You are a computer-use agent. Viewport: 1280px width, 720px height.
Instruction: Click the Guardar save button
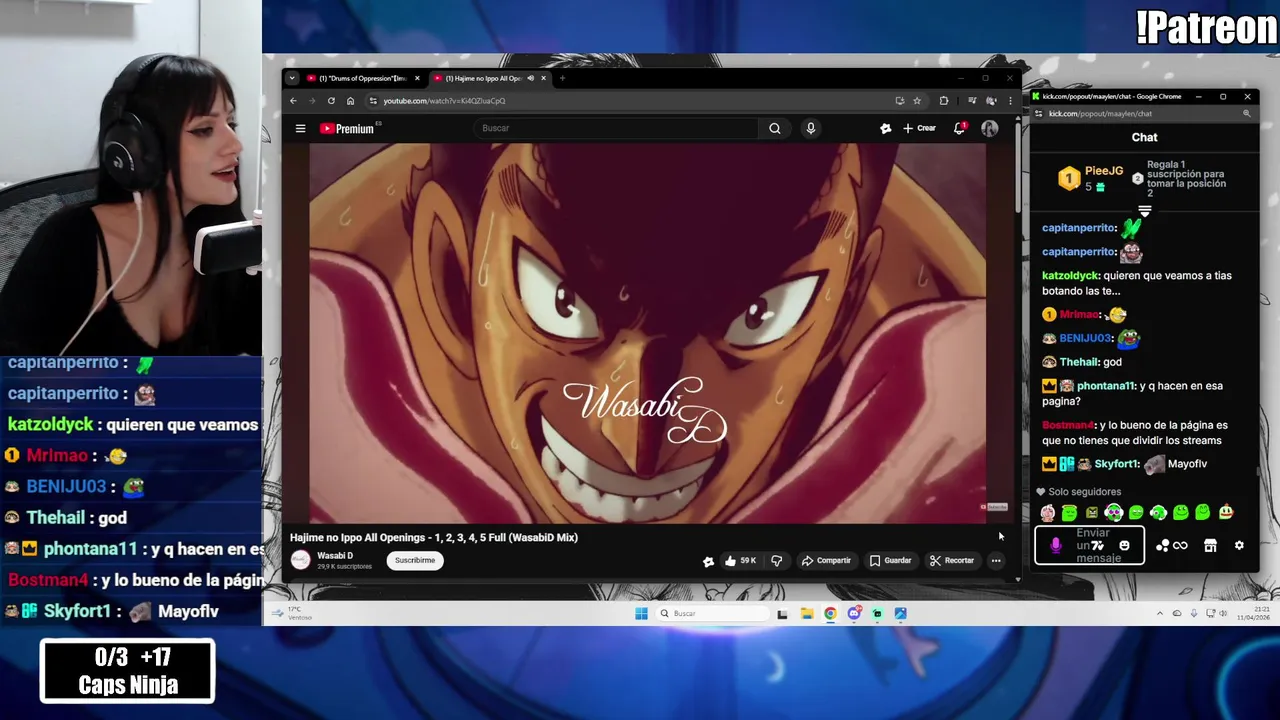tap(890, 560)
